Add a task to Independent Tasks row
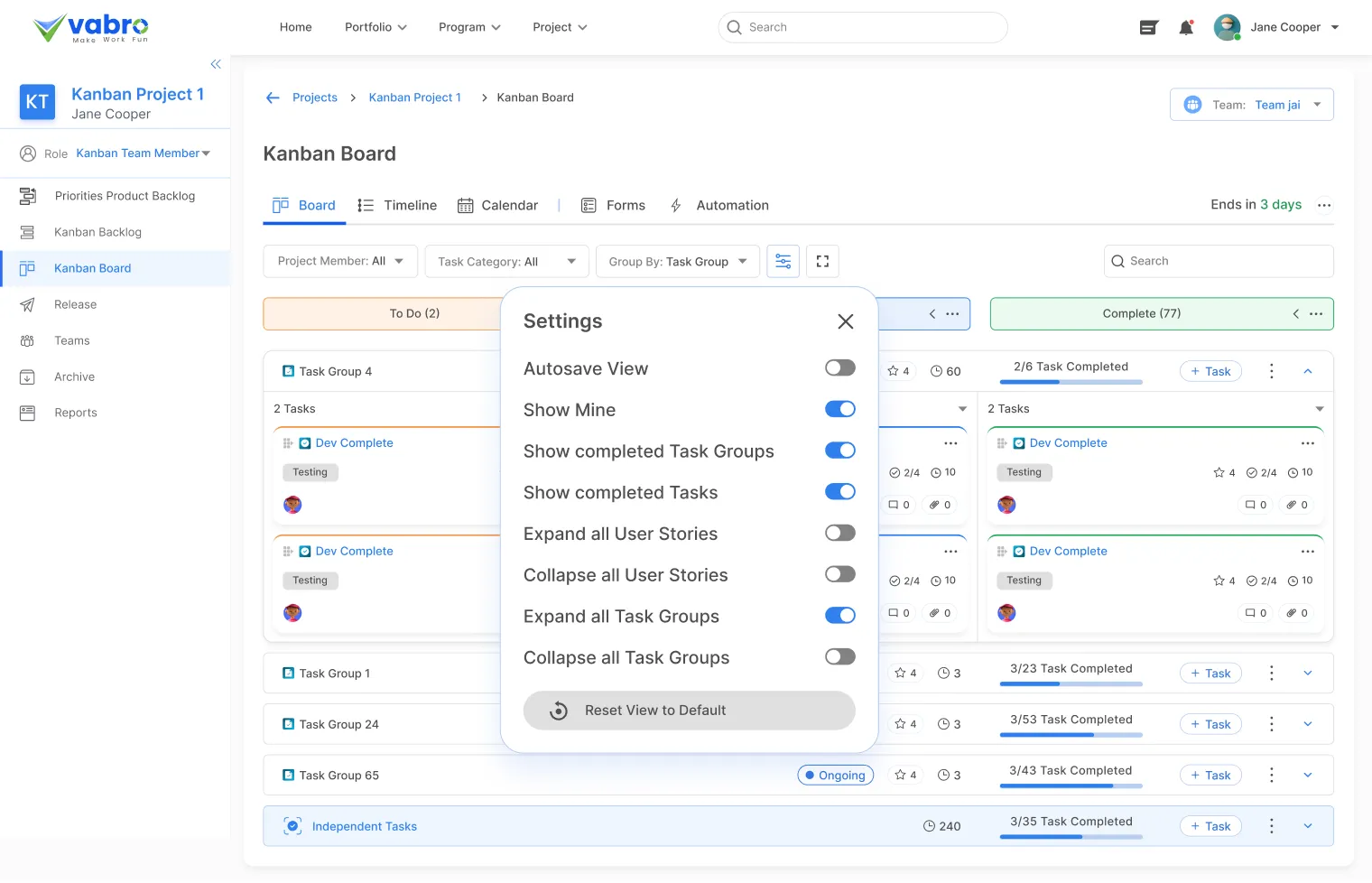Image resolution: width=1372 pixels, height=883 pixels. pyautogui.click(x=1210, y=826)
